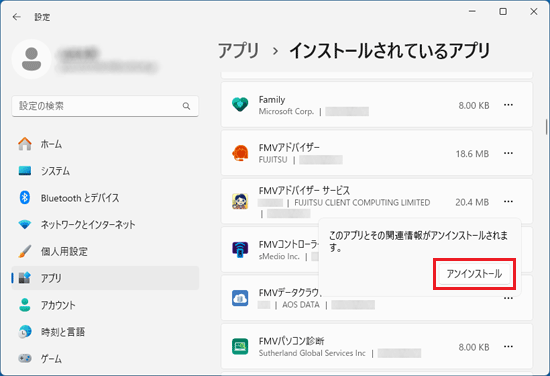
Task: Select アプリ in the sidebar
Action: [x=105, y=278]
